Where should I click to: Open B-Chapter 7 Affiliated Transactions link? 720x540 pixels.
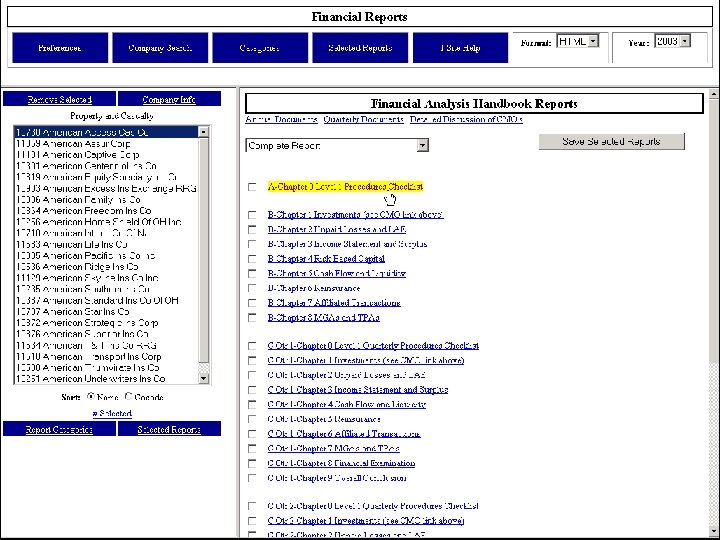tap(334, 303)
